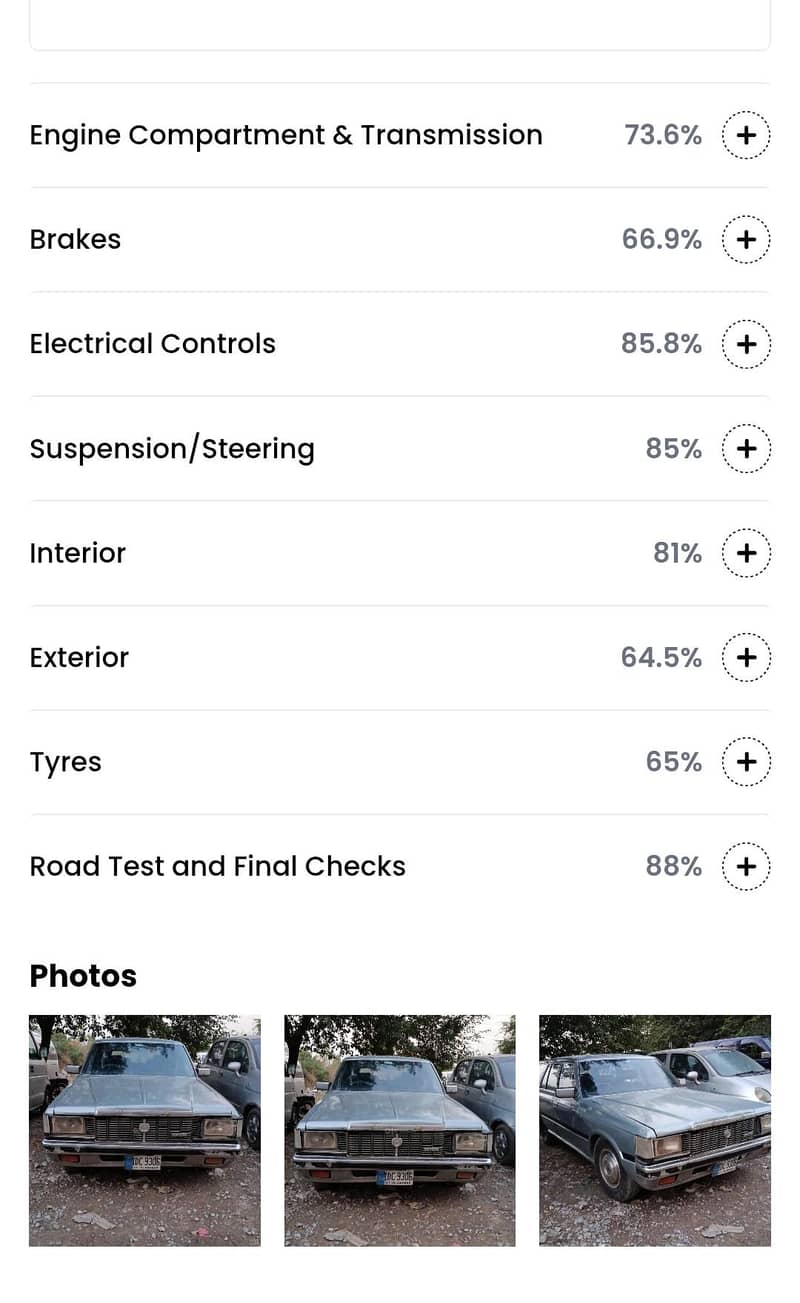
Task: Expand the Brakes row label
Action: click(x=75, y=240)
